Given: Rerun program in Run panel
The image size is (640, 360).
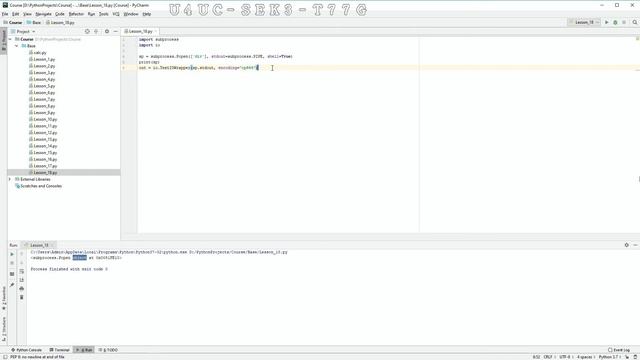Looking at the screenshot, I should pyautogui.click(x=12, y=254).
